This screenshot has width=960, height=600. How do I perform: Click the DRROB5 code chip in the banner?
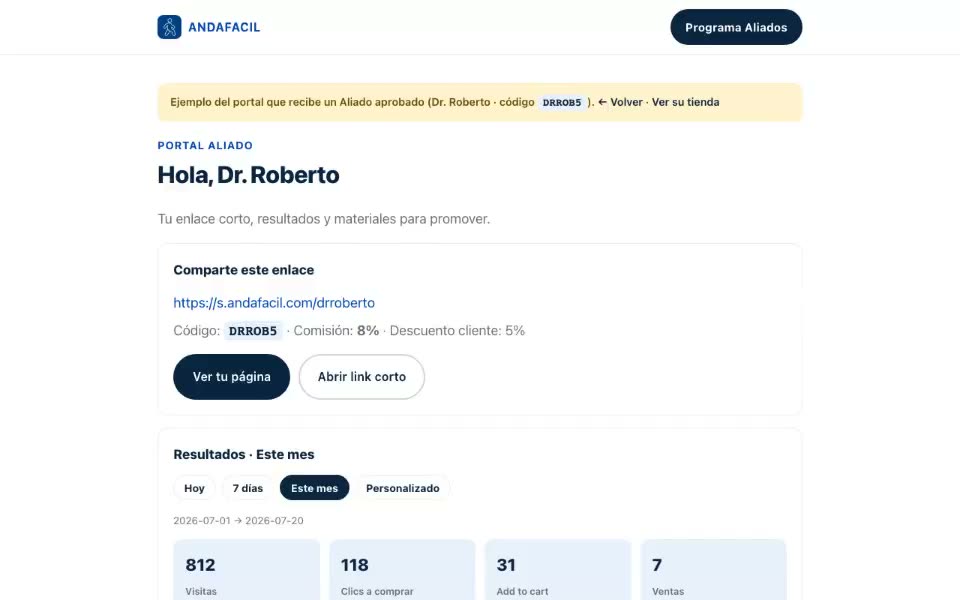tap(561, 102)
